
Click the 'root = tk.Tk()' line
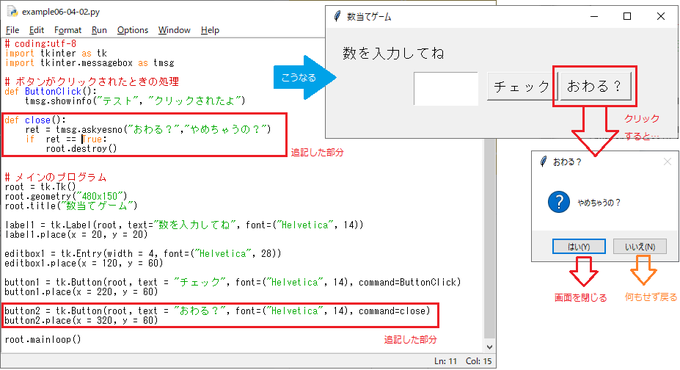click(x=40, y=187)
